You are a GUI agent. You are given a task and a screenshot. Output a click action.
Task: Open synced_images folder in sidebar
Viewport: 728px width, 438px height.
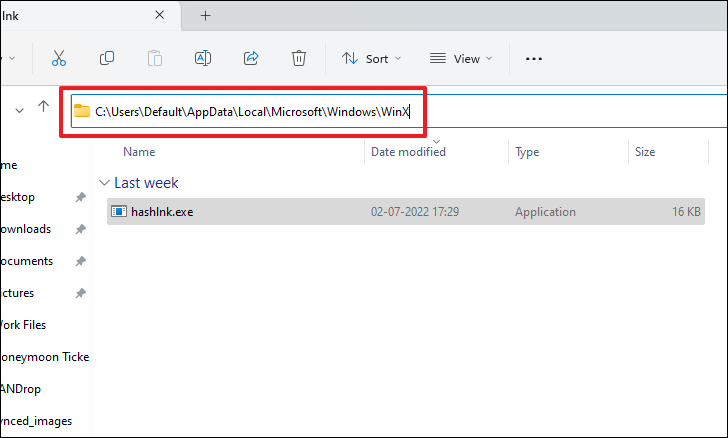pyautogui.click(x=36, y=421)
